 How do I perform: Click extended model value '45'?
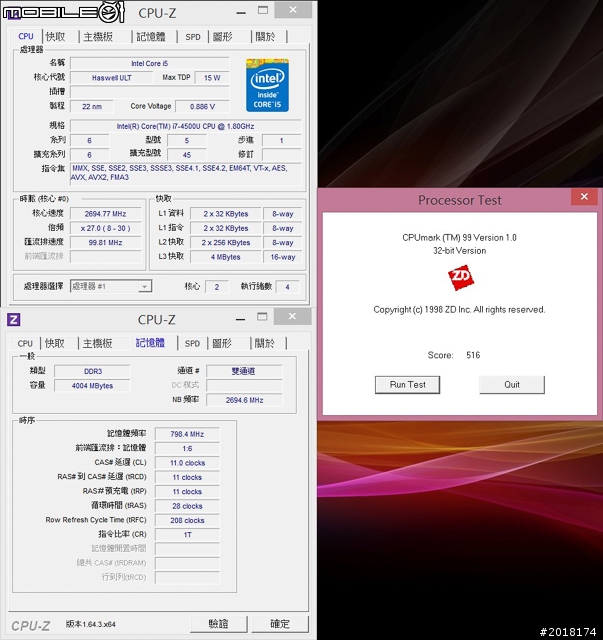[187, 155]
